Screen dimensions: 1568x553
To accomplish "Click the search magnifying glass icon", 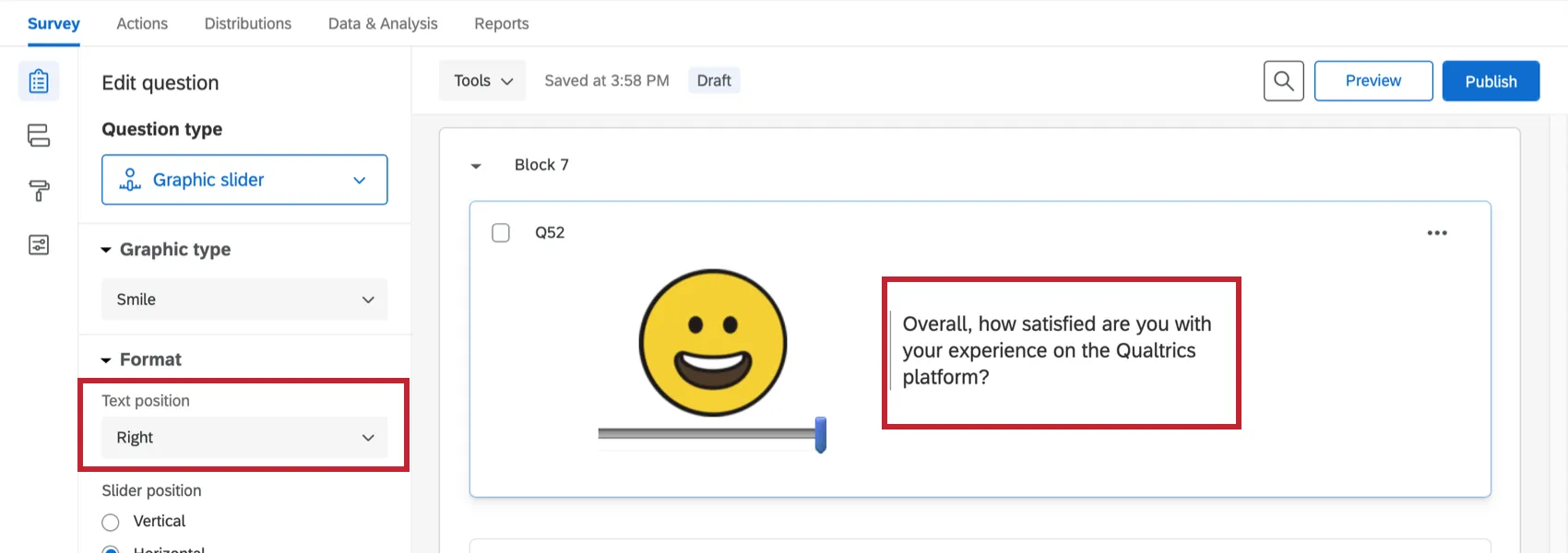I will (x=1283, y=81).
